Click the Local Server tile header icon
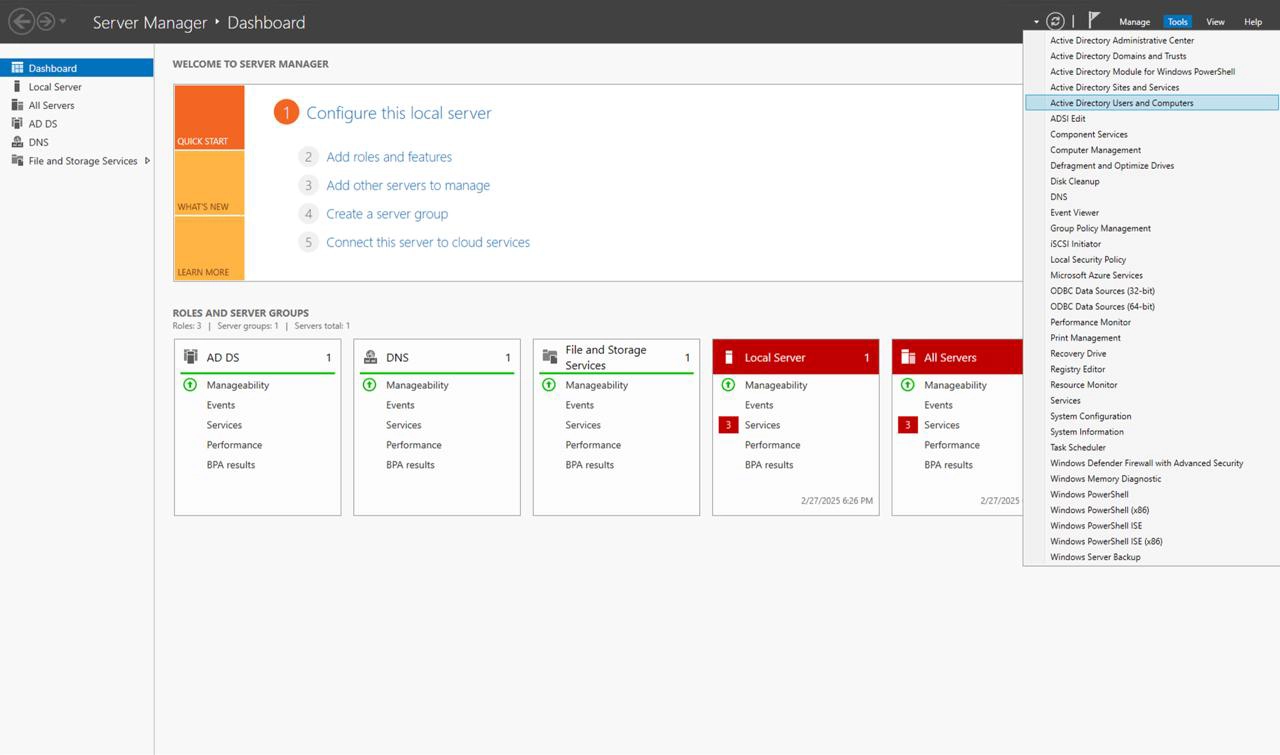Image resolution: width=1280 pixels, height=755 pixels. click(x=728, y=357)
